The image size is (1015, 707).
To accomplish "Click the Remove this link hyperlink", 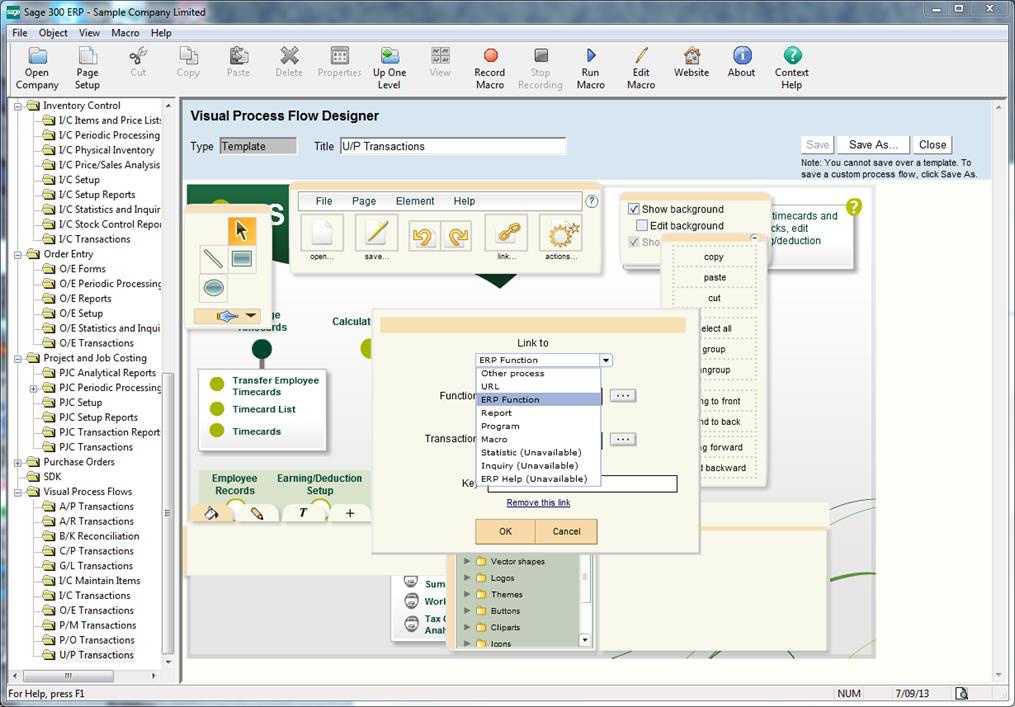I will [x=539, y=503].
